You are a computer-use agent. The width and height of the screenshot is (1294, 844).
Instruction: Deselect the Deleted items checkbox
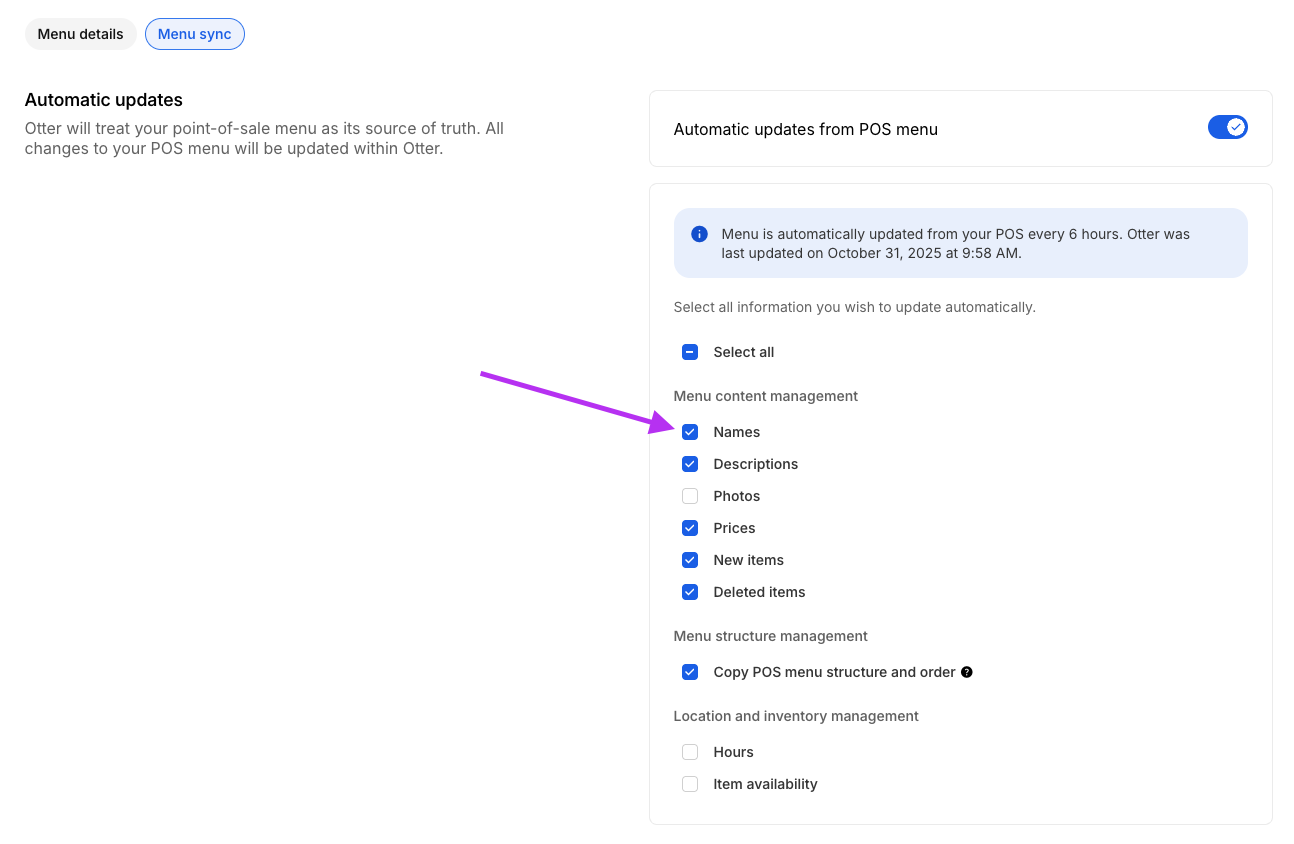coord(690,592)
